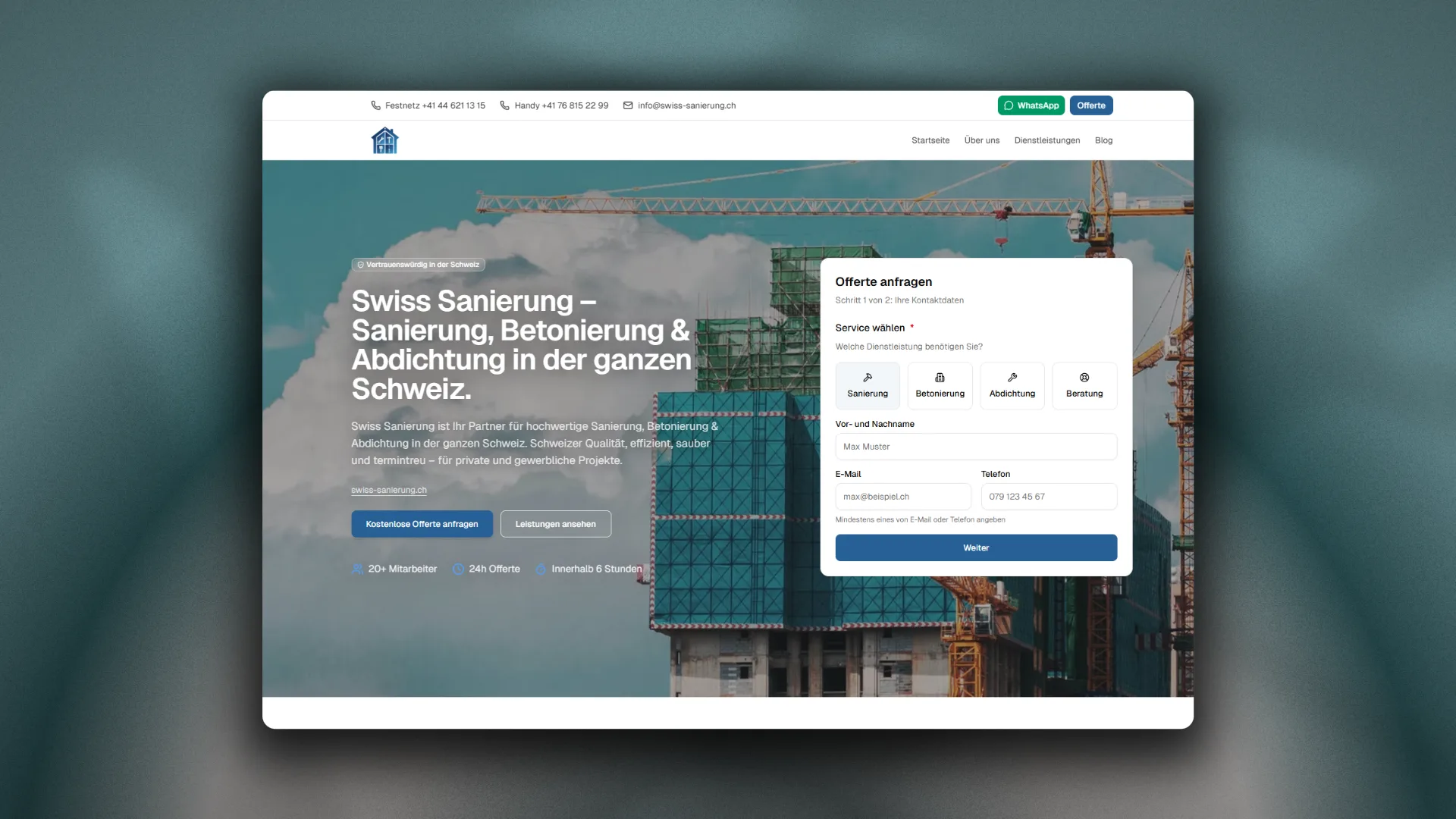
Task: Choose the Abdichtung service option
Action: [x=1012, y=386]
